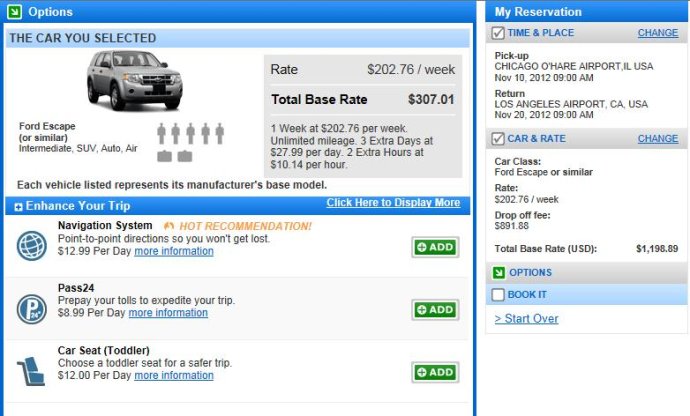Click the green Options arrow icon in header
Image resolution: width=690 pixels, height=416 pixels.
point(15,12)
